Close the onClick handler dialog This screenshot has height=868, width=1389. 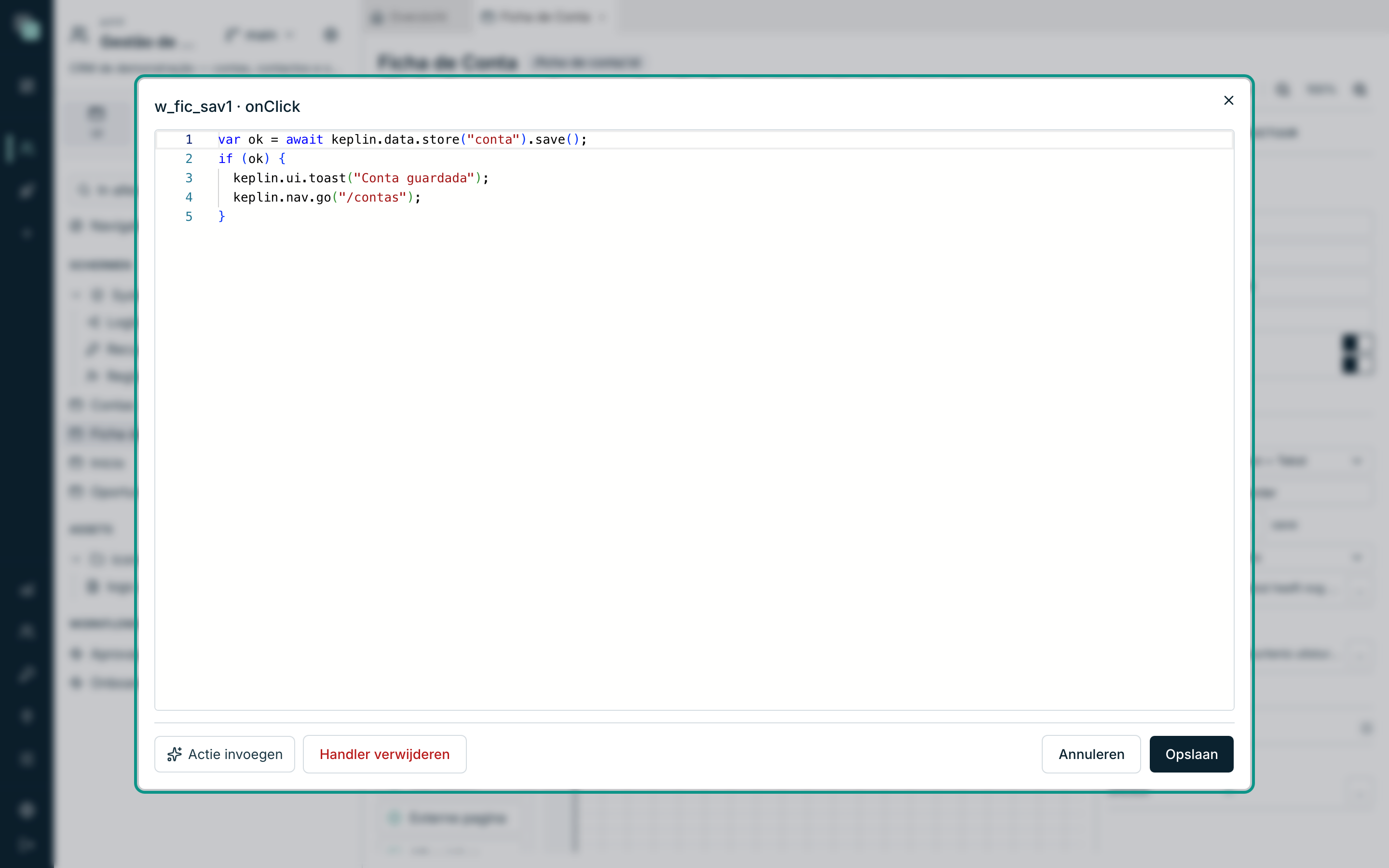click(1228, 100)
